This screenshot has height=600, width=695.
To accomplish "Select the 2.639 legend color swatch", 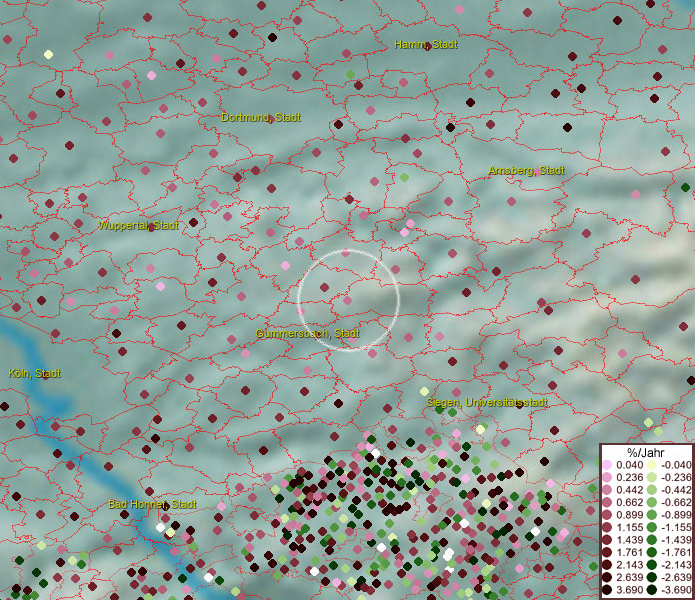I will [607, 577].
